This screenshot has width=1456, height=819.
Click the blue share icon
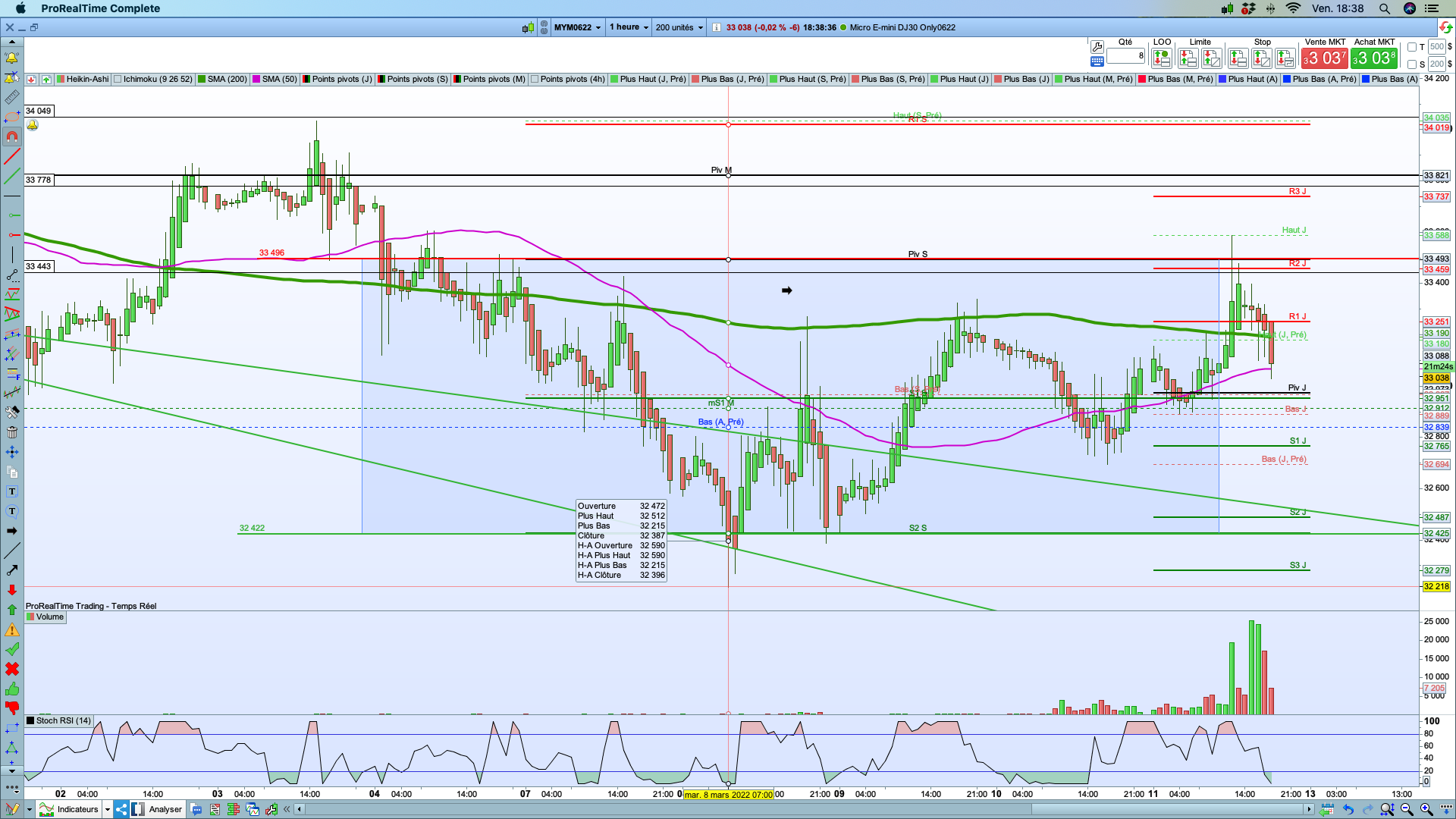[121, 809]
